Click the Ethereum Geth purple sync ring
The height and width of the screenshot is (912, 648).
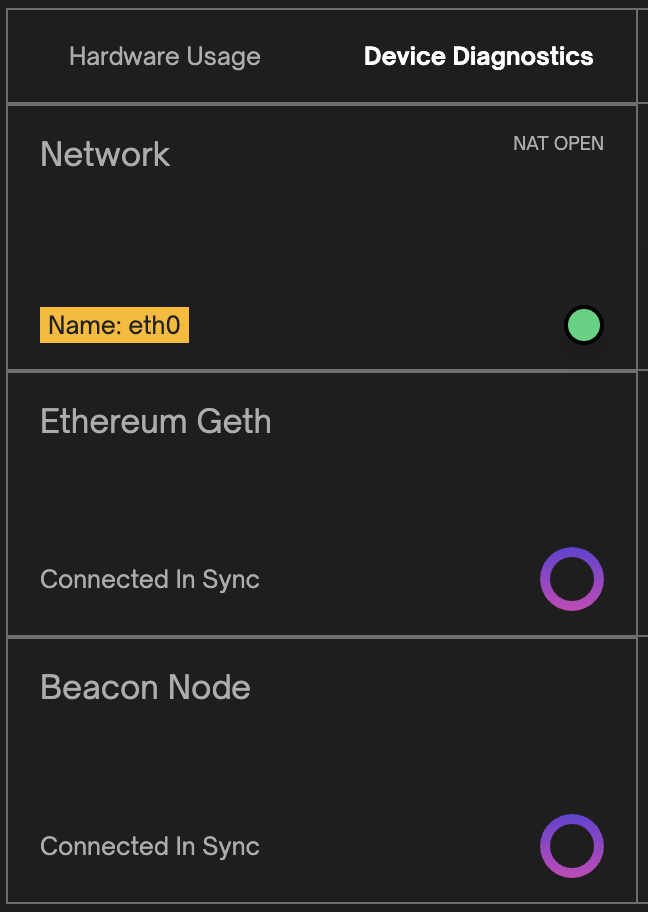pyautogui.click(x=572, y=579)
